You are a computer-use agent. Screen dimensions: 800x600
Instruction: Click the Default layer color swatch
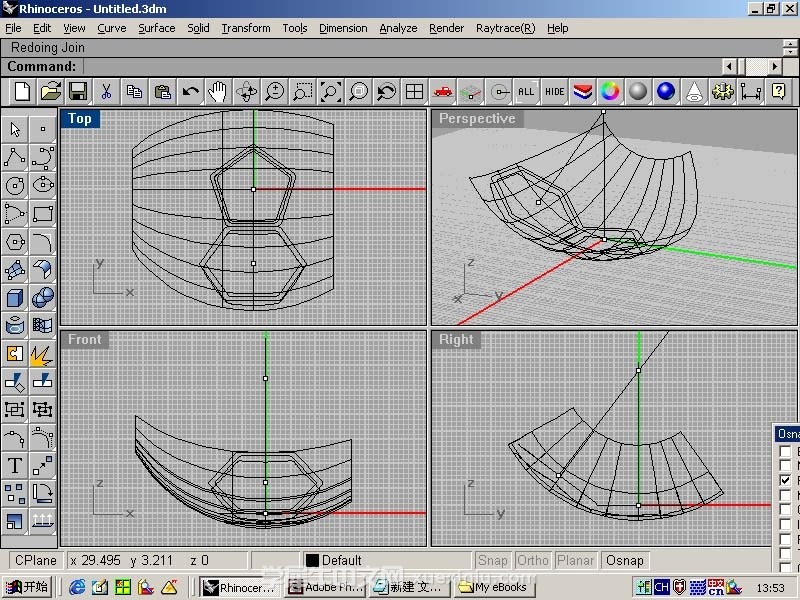(312, 560)
